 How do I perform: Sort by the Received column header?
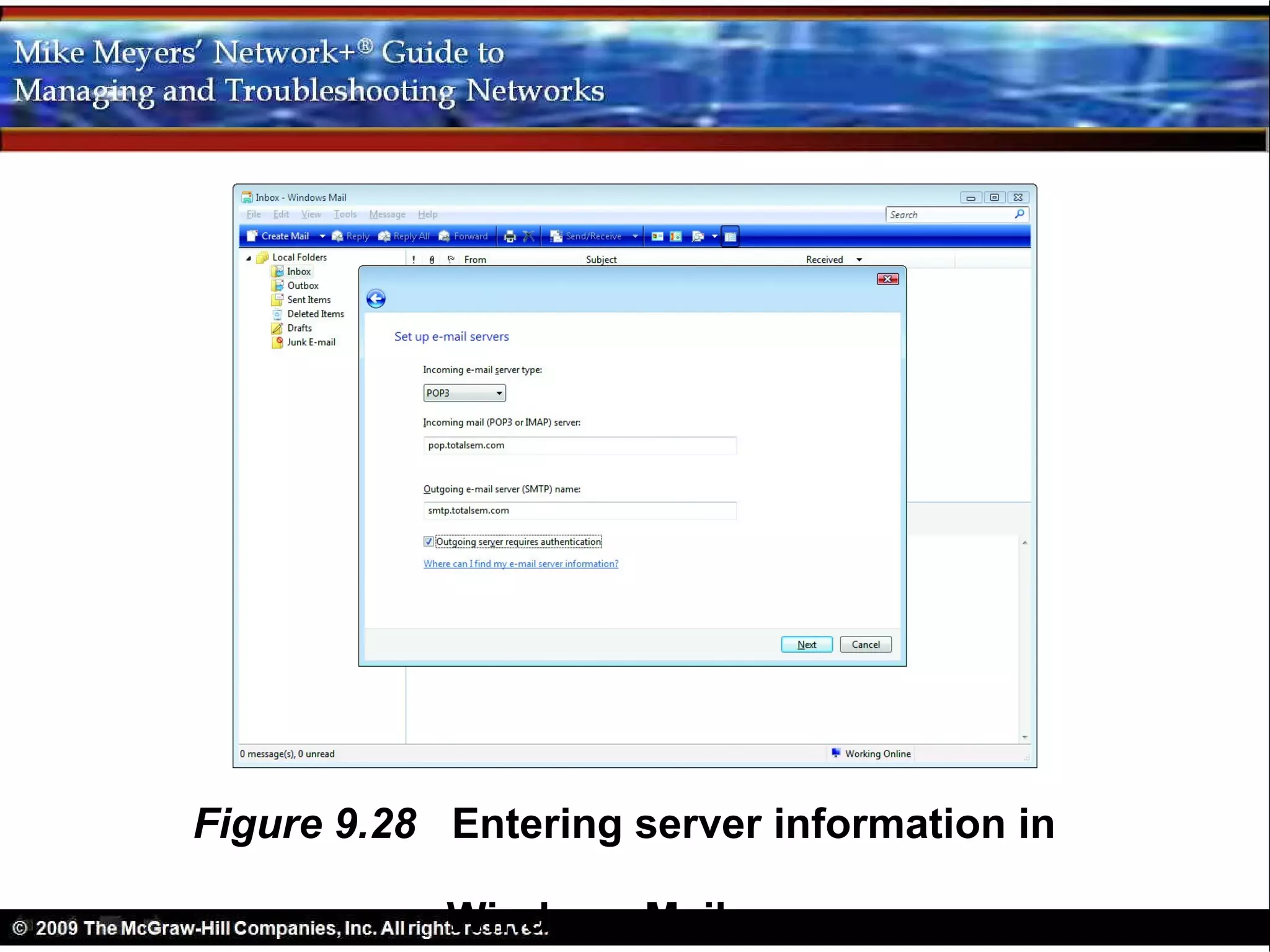click(x=824, y=260)
